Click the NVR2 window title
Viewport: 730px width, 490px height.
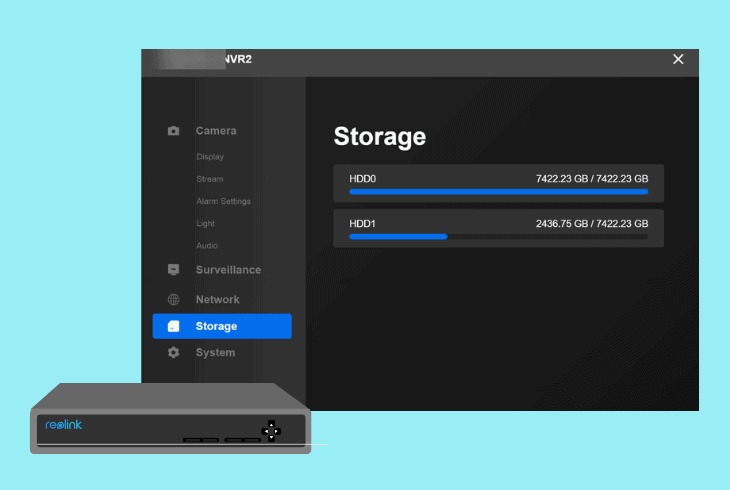coord(238,59)
